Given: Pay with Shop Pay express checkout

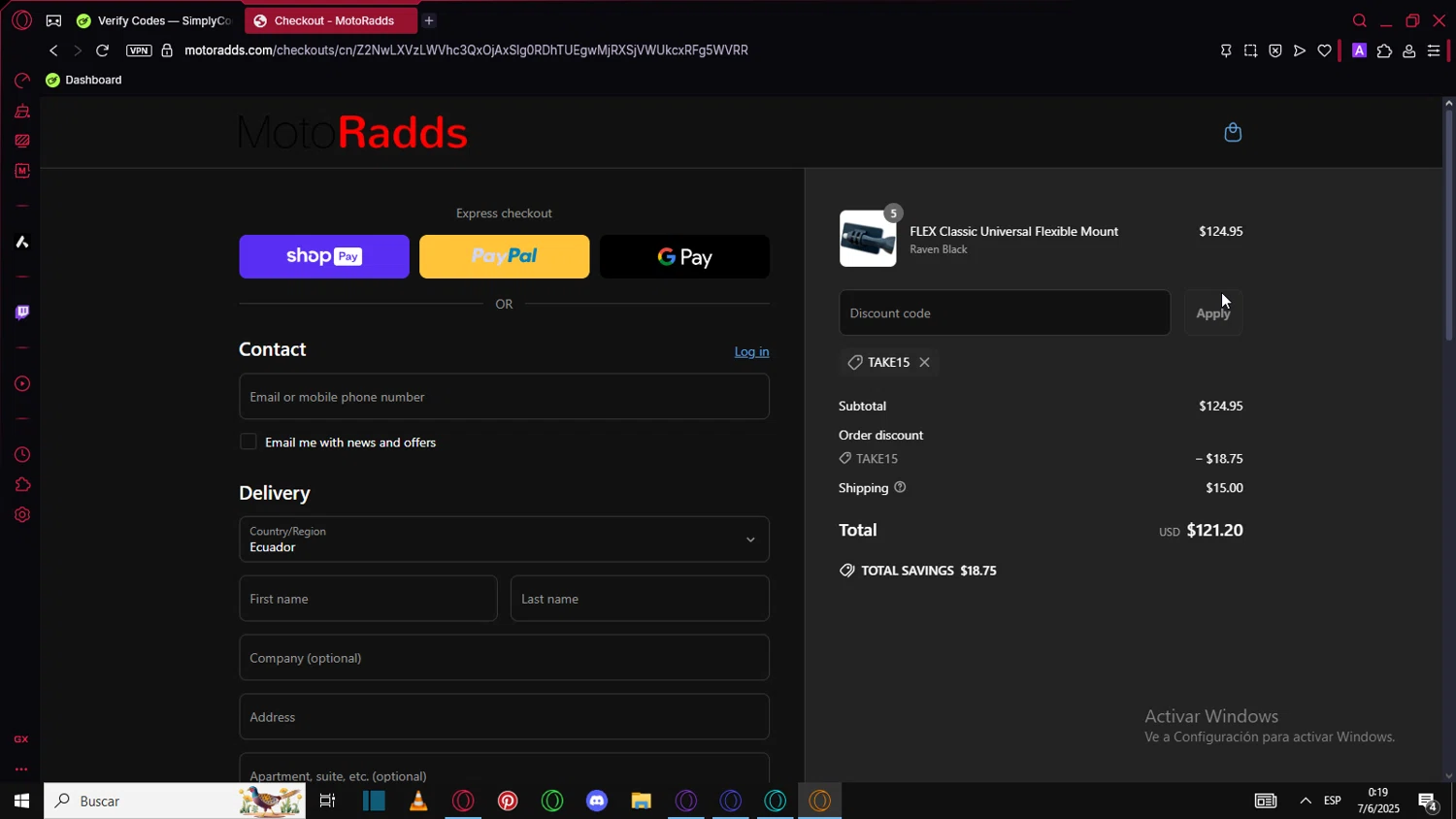Looking at the screenshot, I should point(324,256).
